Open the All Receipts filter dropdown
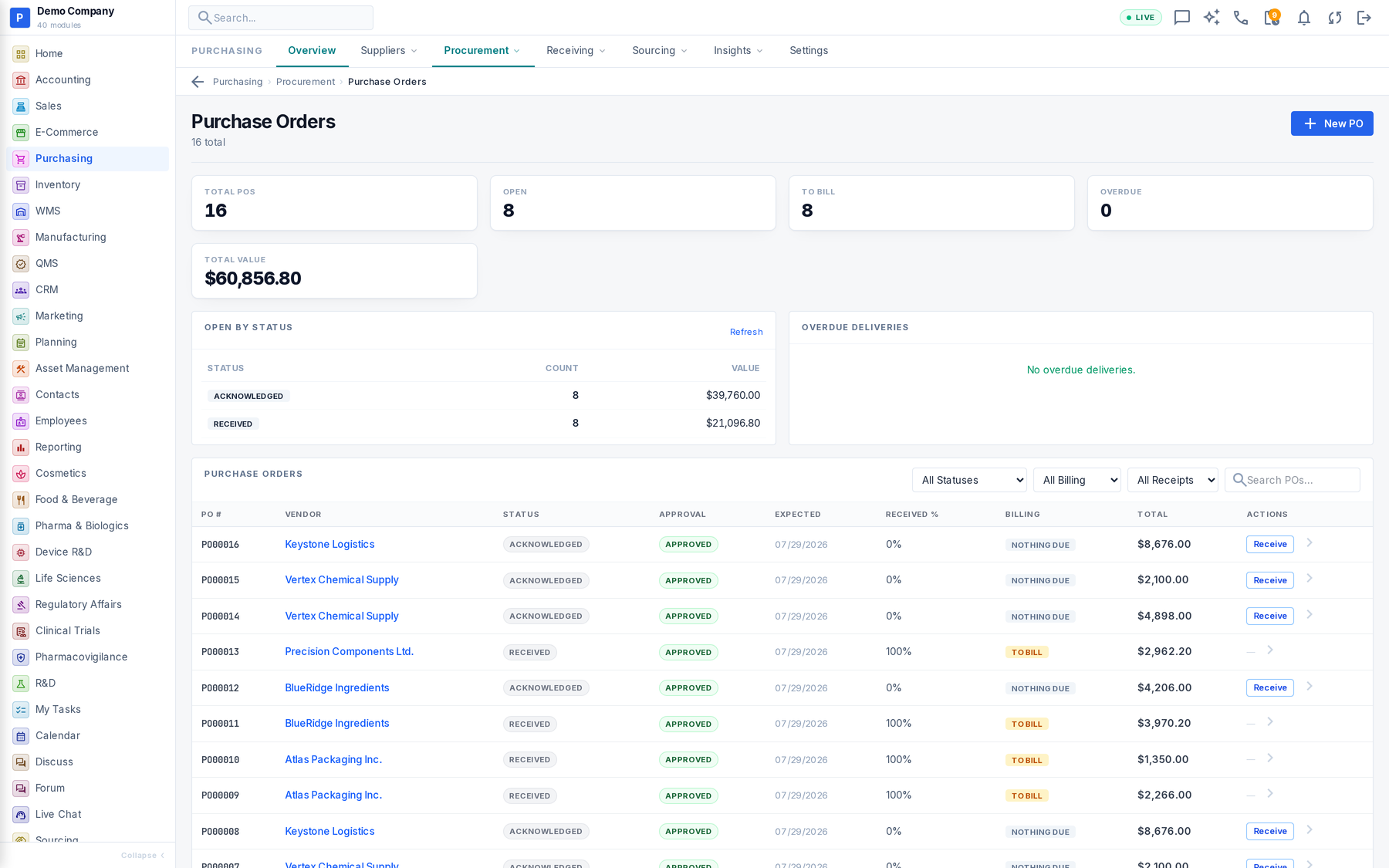The height and width of the screenshot is (868, 1389). 1173,480
